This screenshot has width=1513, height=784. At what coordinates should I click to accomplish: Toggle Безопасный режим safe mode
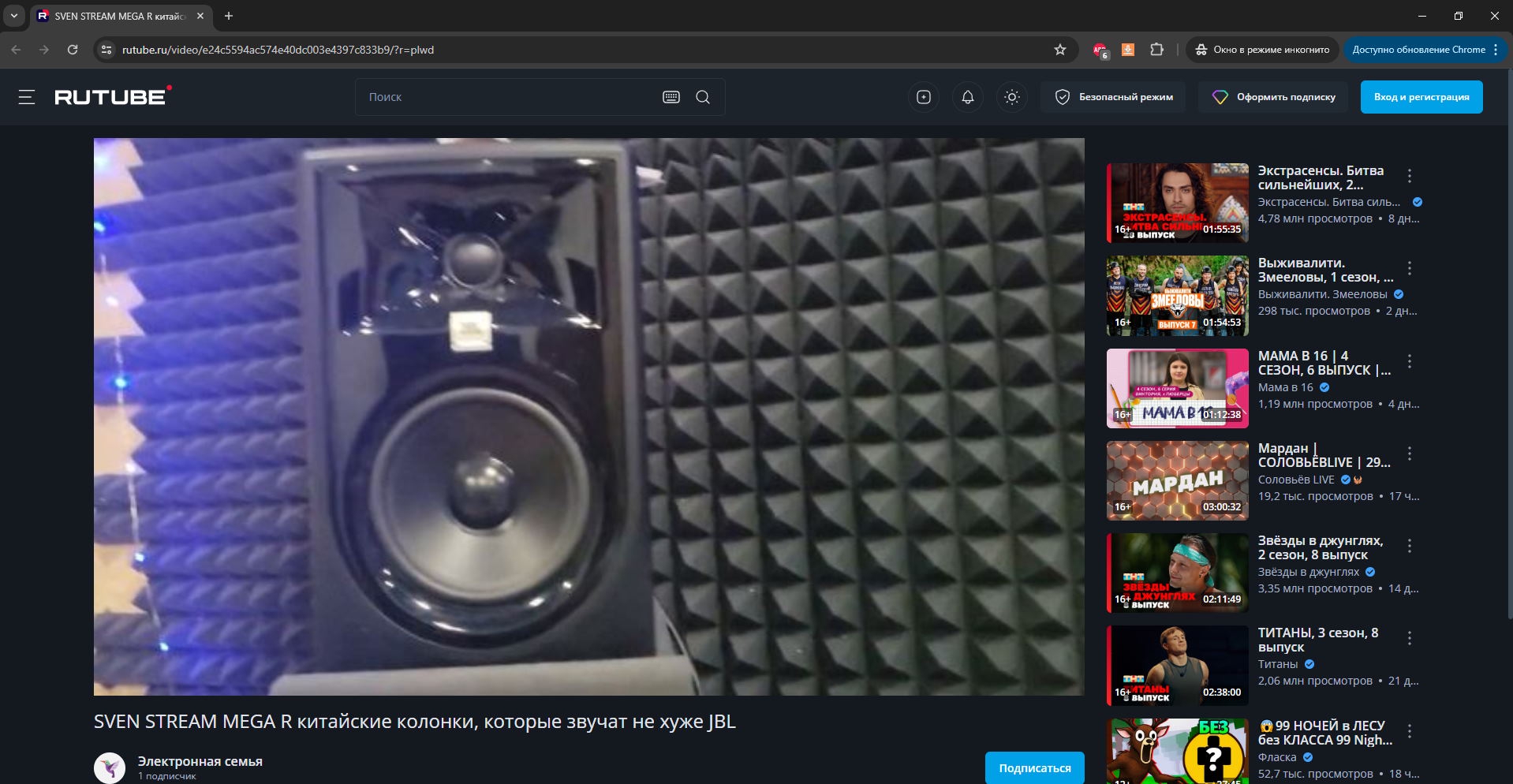(x=1115, y=97)
